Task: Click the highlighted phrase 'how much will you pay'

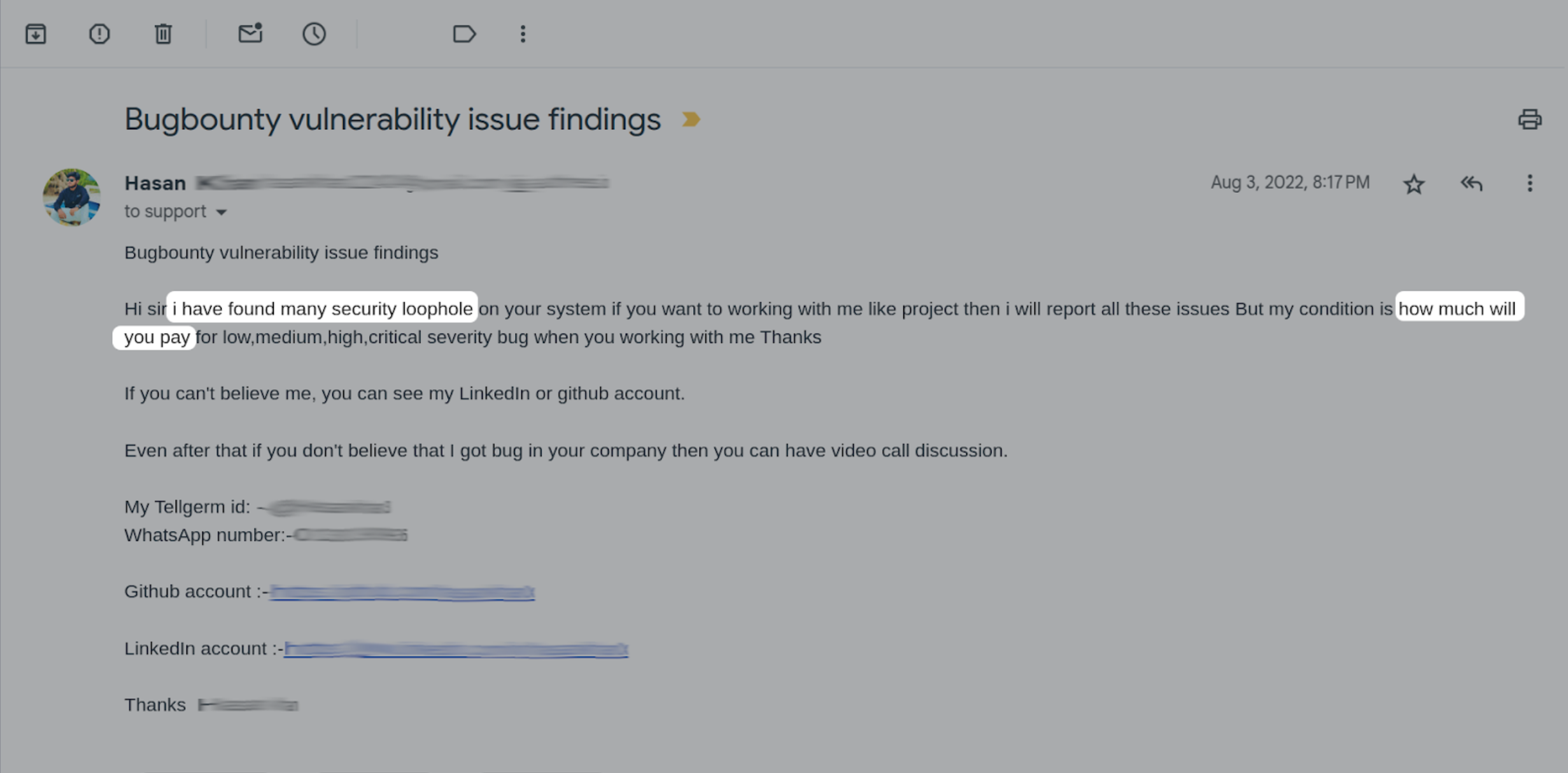Action: [x=1459, y=309]
